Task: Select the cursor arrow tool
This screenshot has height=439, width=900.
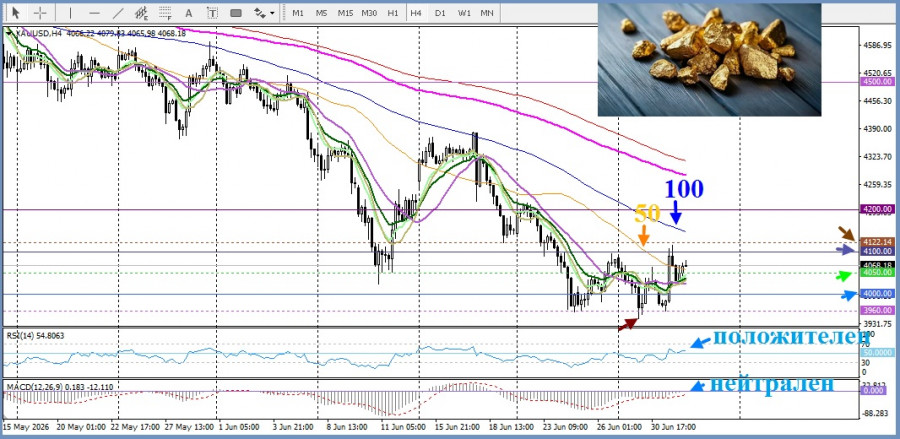Action: 15,13
